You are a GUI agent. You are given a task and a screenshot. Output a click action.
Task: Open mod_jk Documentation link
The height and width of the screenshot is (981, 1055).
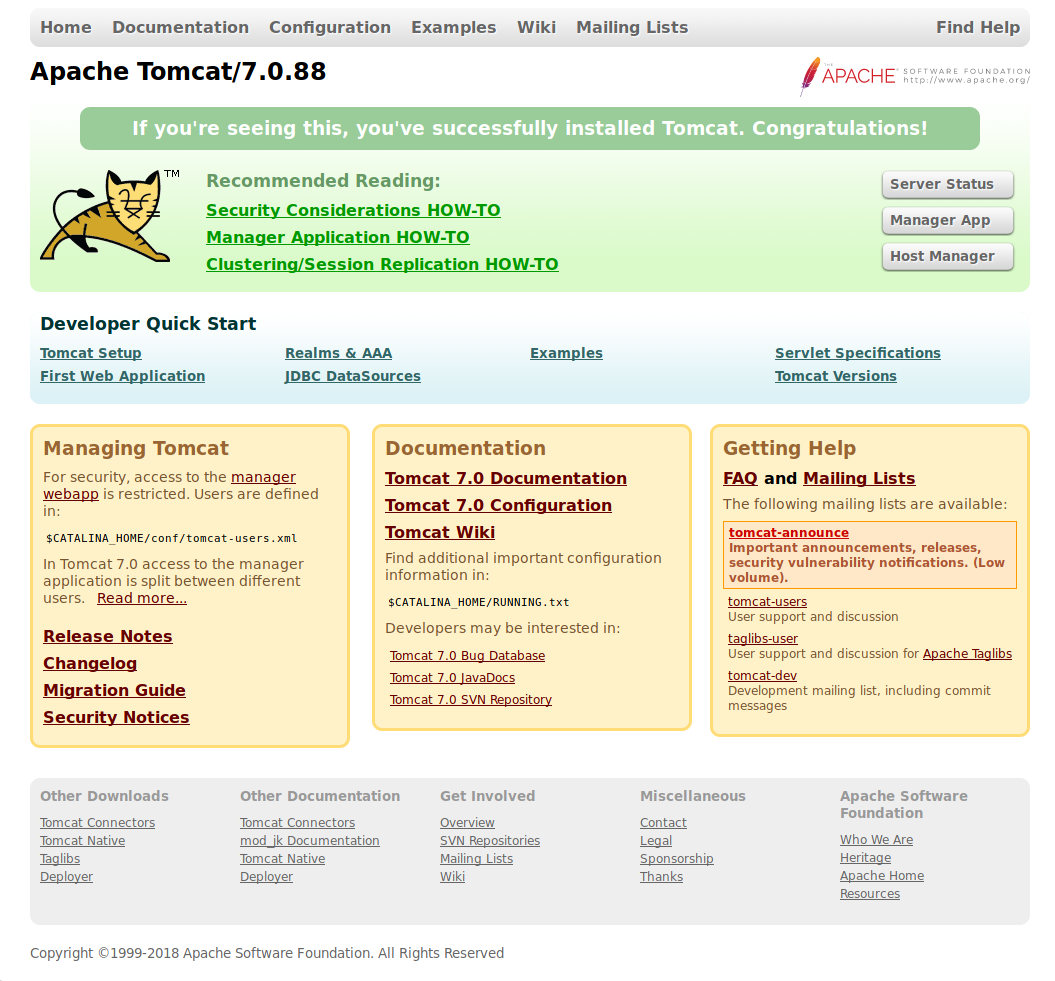coord(310,841)
